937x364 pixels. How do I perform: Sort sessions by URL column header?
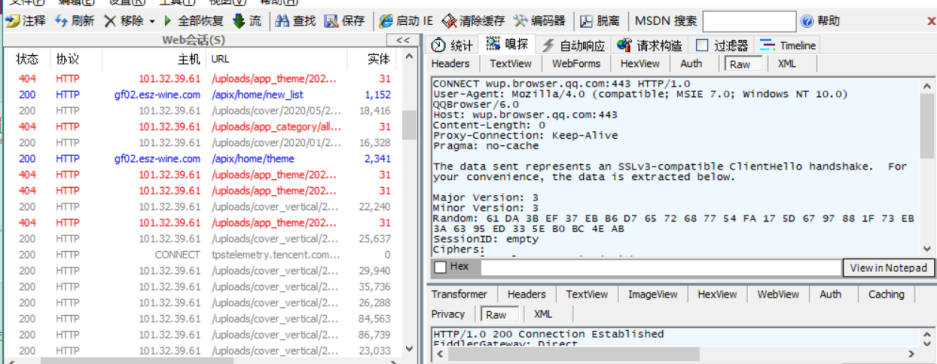(x=277, y=59)
